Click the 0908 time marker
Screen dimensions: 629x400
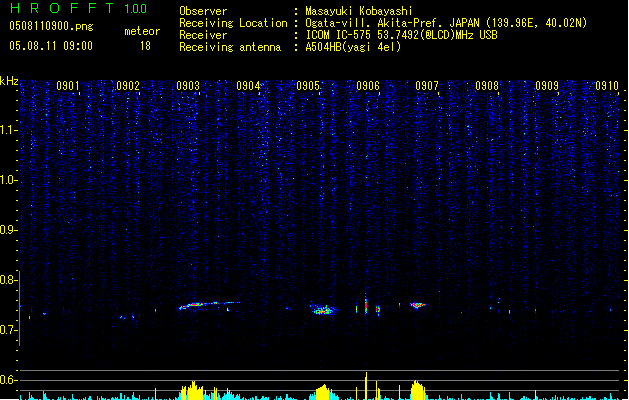tap(487, 86)
